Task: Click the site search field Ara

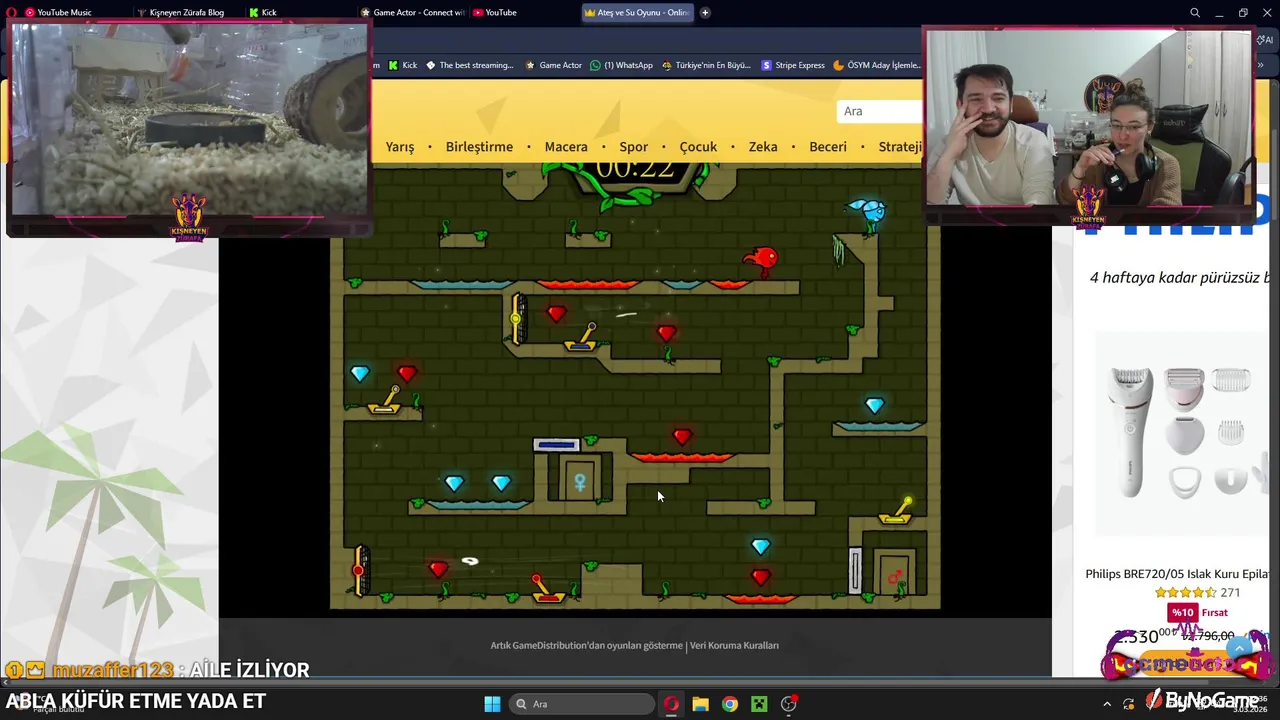Action: (880, 111)
